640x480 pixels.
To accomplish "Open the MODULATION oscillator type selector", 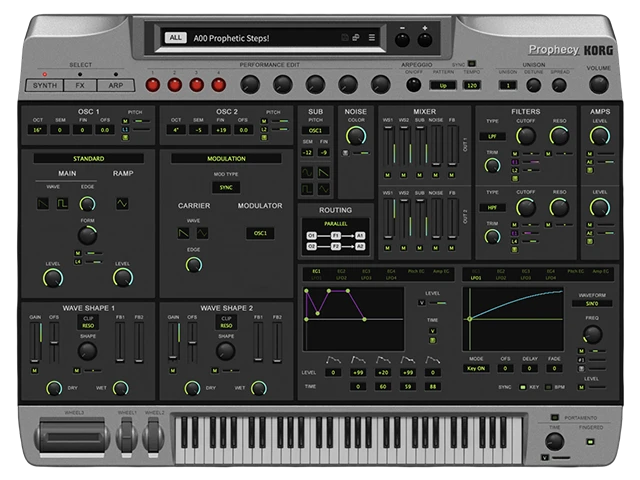I will [226, 158].
